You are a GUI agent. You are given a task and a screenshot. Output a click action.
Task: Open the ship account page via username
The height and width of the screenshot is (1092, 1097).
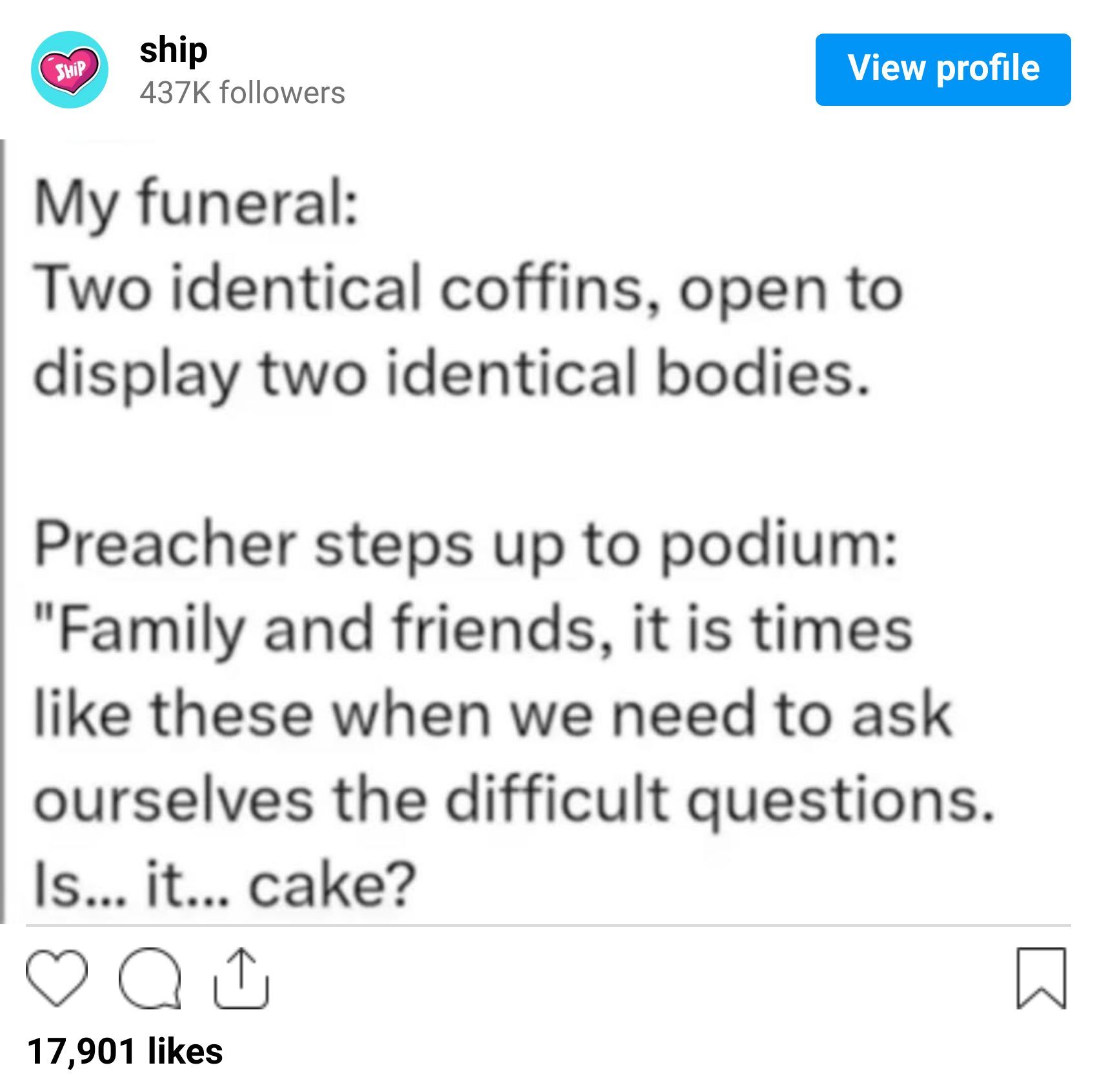pos(173,52)
